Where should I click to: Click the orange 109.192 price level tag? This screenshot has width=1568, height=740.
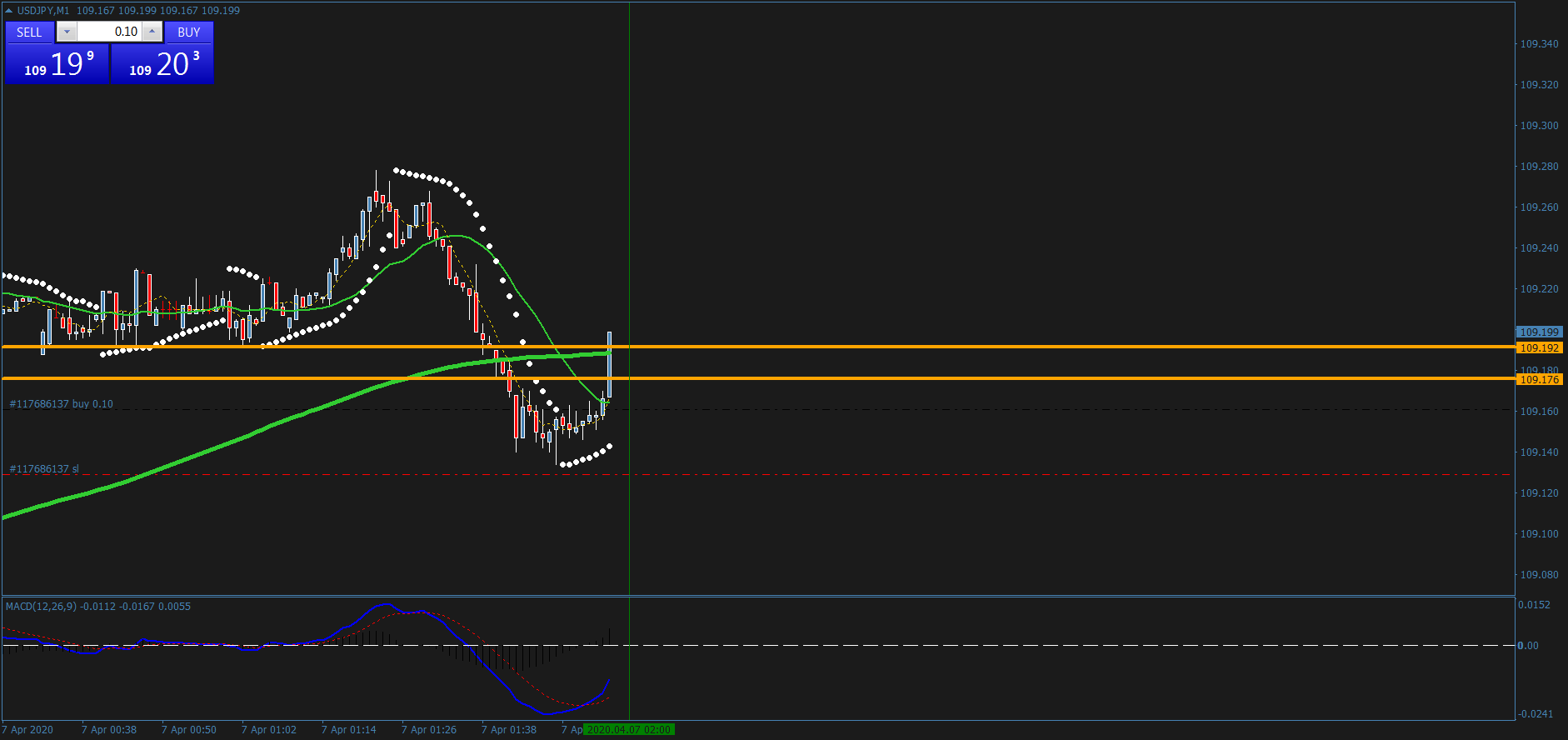(1539, 348)
